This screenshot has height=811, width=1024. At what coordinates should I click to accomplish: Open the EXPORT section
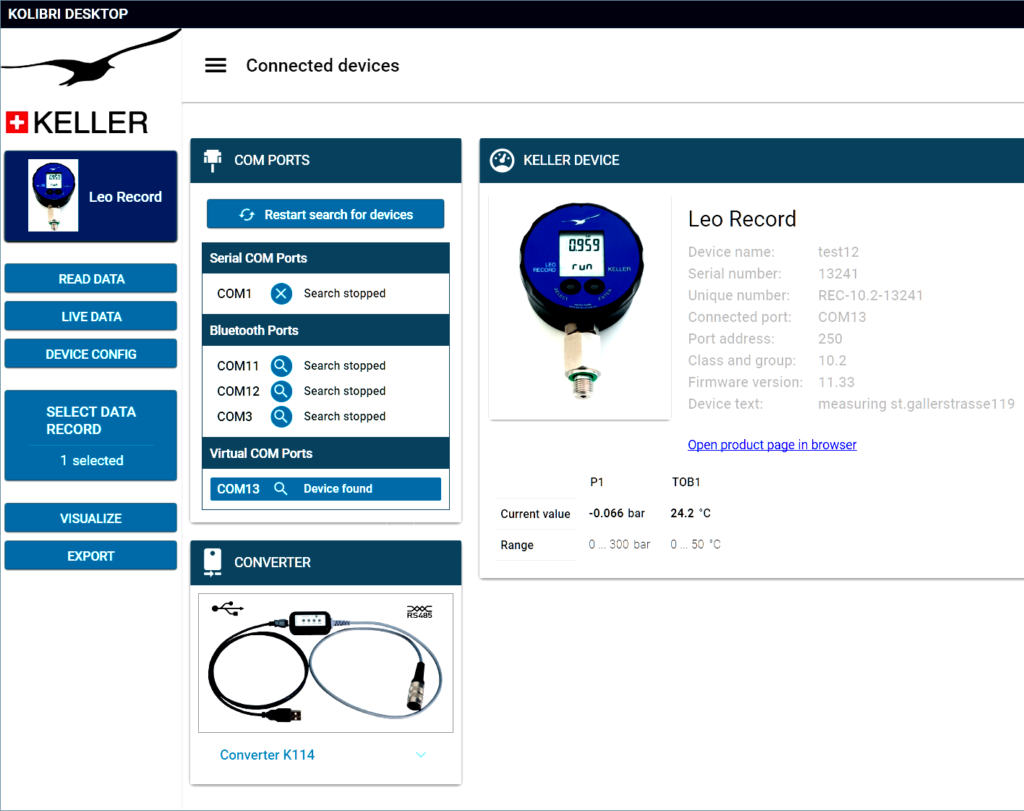[x=91, y=556]
